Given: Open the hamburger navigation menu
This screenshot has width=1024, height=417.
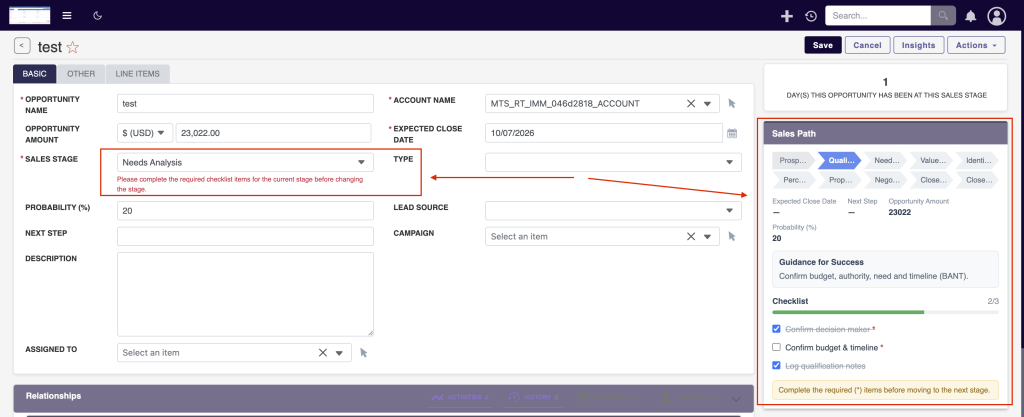Looking at the screenshot, I should 67,16.
